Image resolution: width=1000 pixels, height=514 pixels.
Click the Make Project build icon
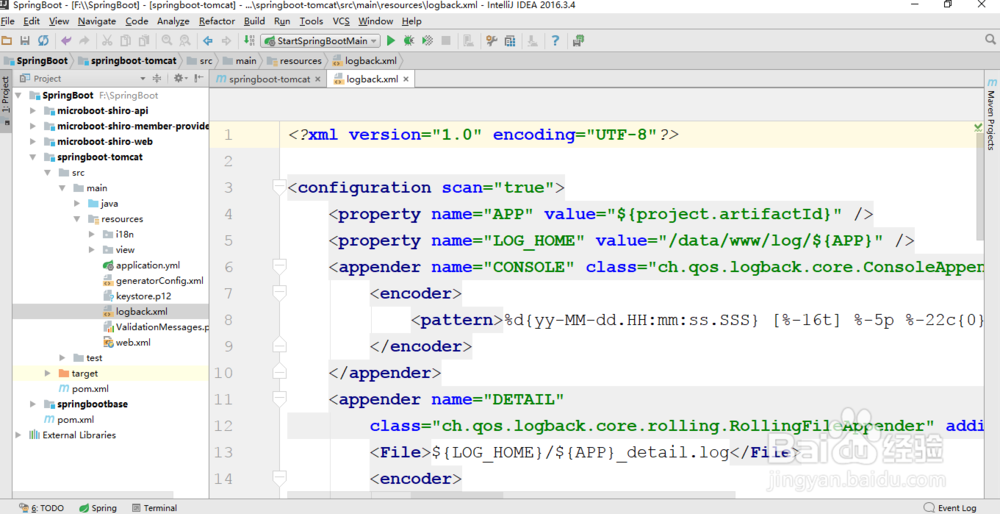(x=249, y=41)
